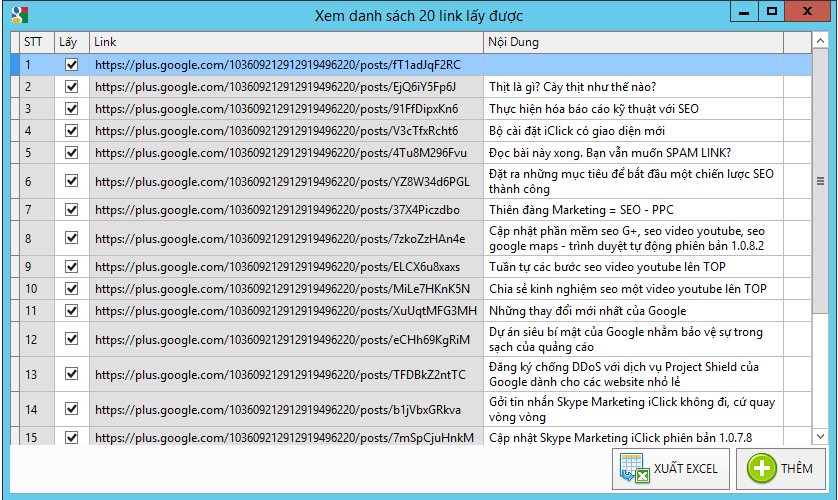Image resolution: width=838 pixels, height=500 pixels.
Task: Click the THÊM button label
Action: pyautogui.click(x=796, y=468)
